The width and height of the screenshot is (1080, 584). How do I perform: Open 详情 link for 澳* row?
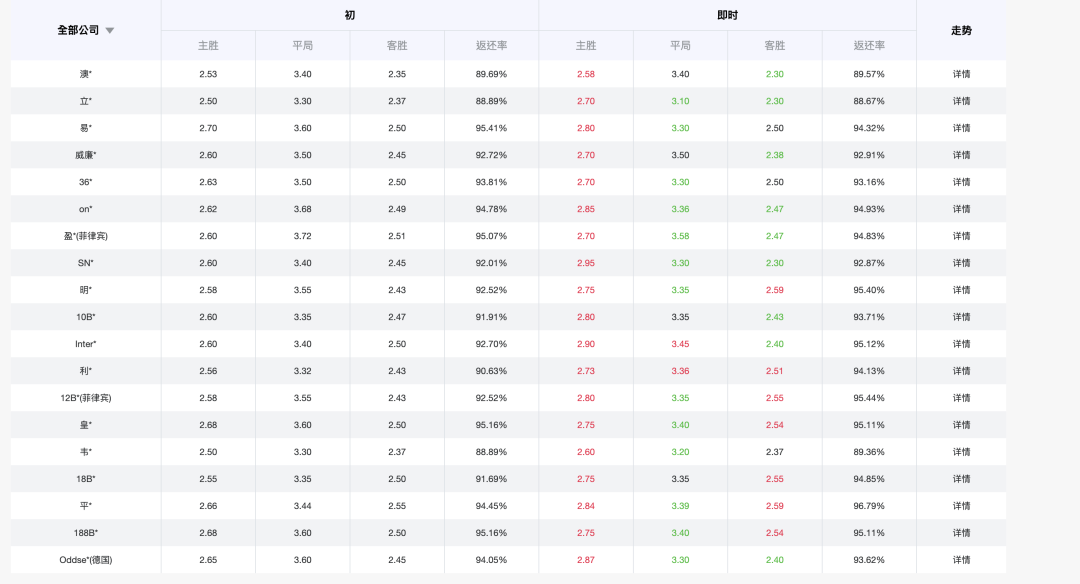(961, 74)
